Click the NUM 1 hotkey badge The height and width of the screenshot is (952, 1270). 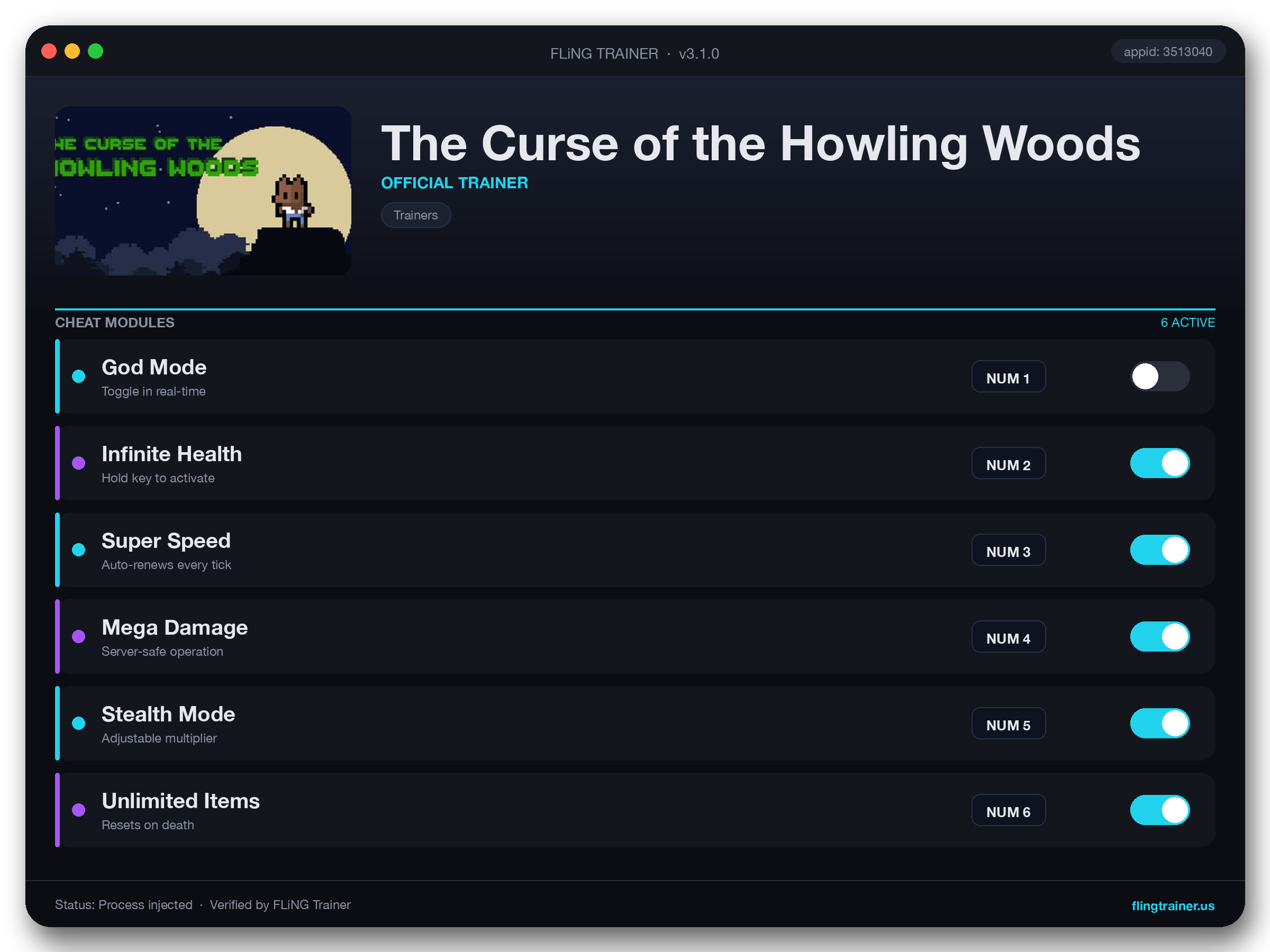(1008, 377)
